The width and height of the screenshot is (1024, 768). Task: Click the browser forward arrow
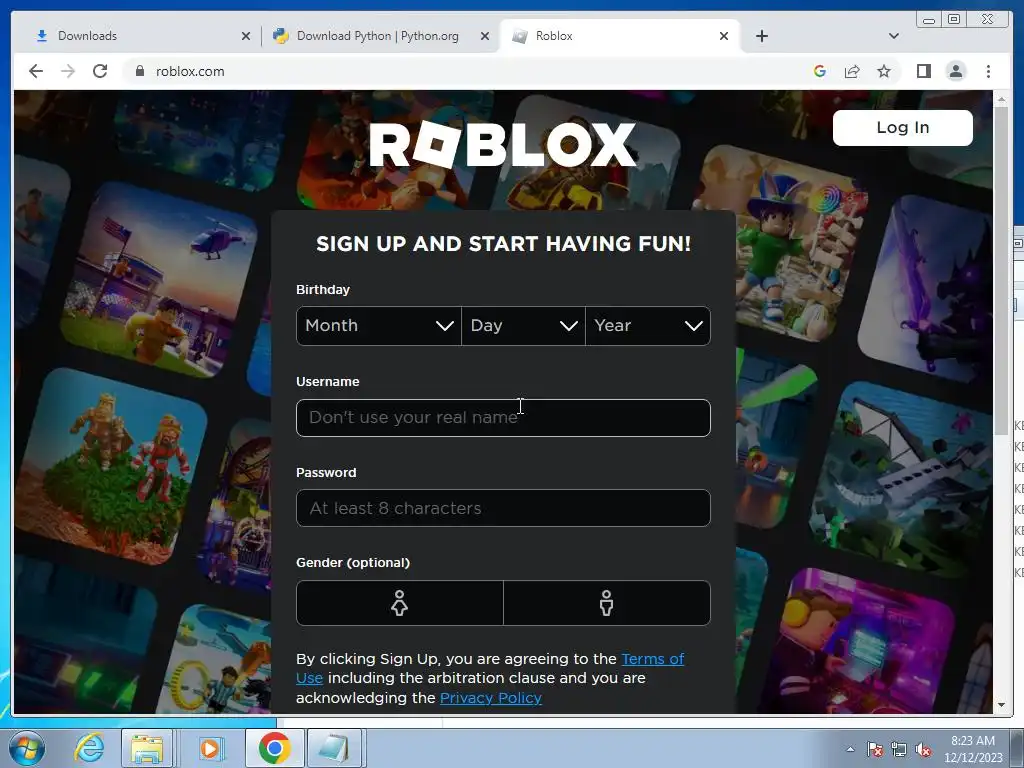coord(68,71)
